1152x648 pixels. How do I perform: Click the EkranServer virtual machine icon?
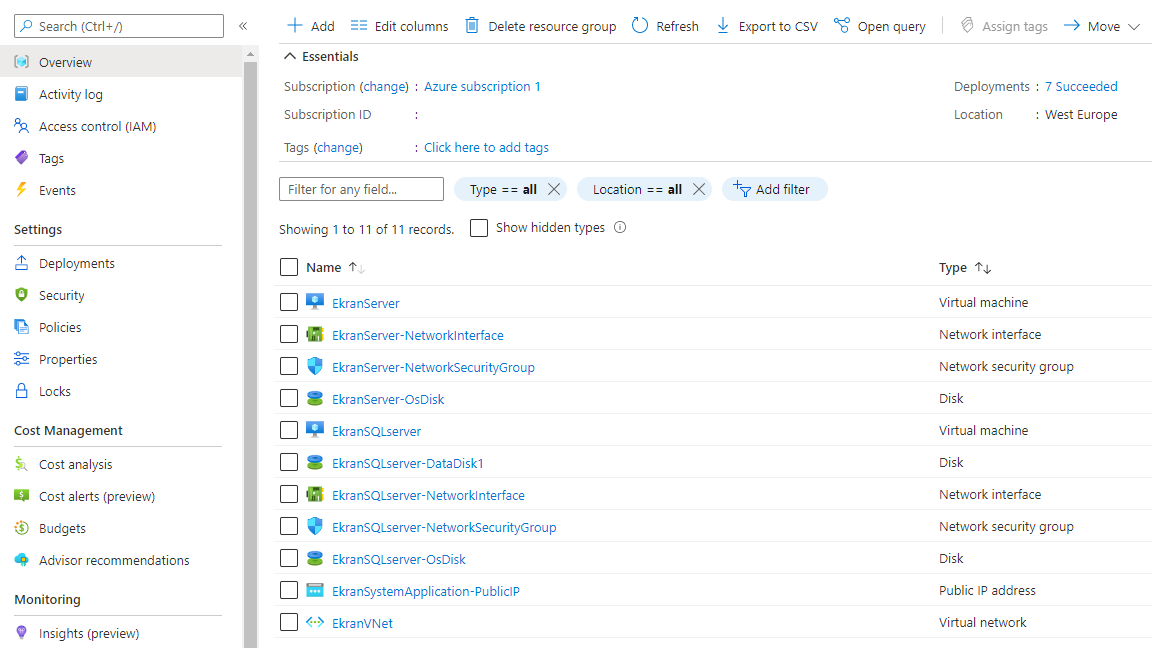click(x=315, y=303)
